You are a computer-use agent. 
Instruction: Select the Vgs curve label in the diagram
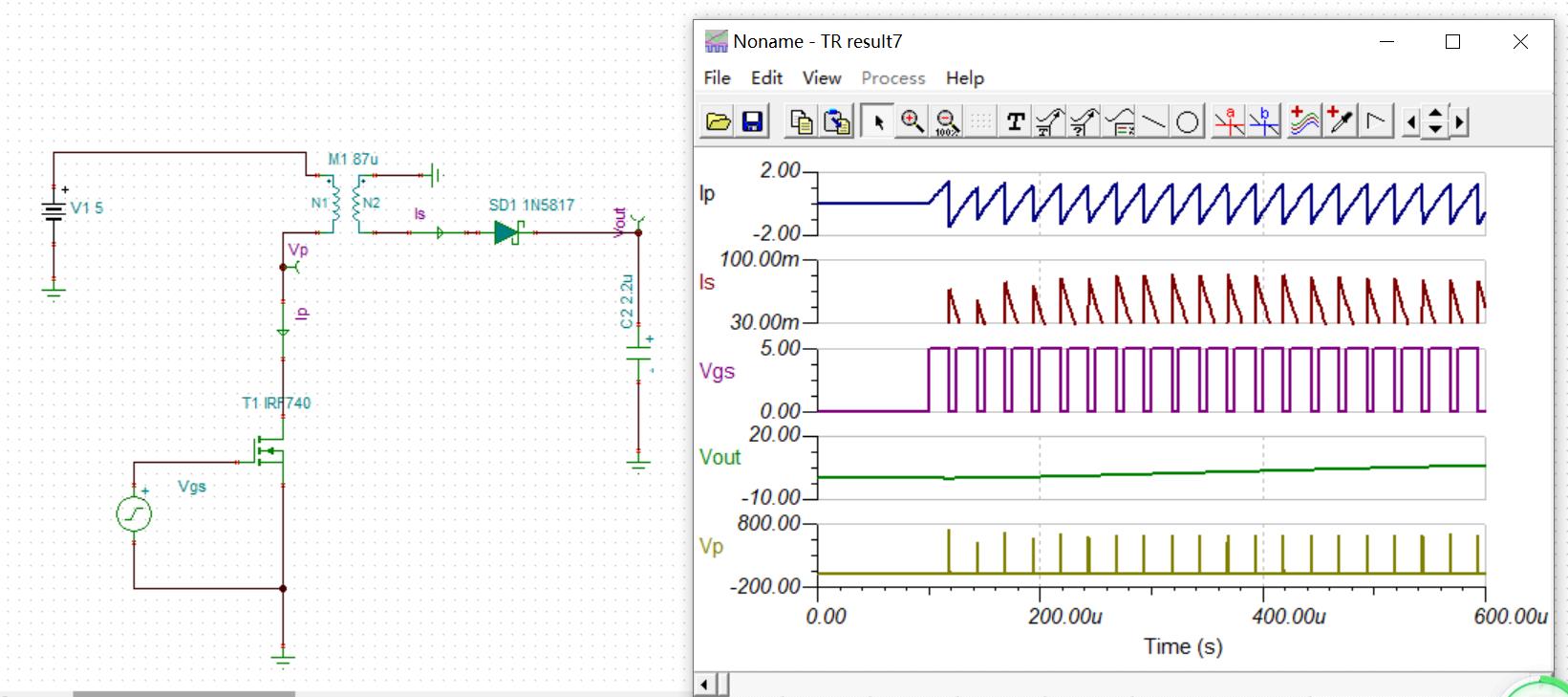717,371
